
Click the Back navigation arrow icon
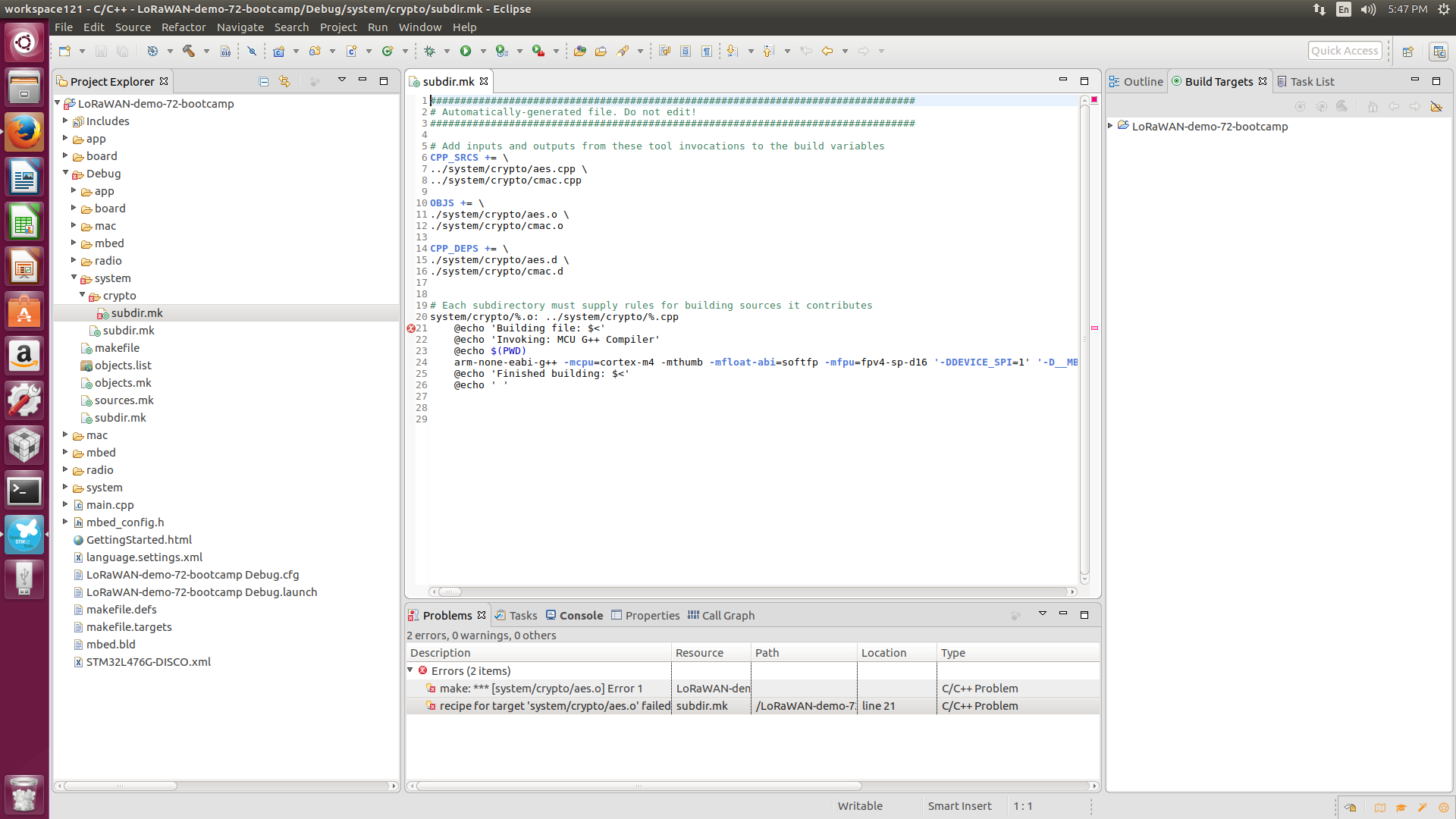coord(827,51)
